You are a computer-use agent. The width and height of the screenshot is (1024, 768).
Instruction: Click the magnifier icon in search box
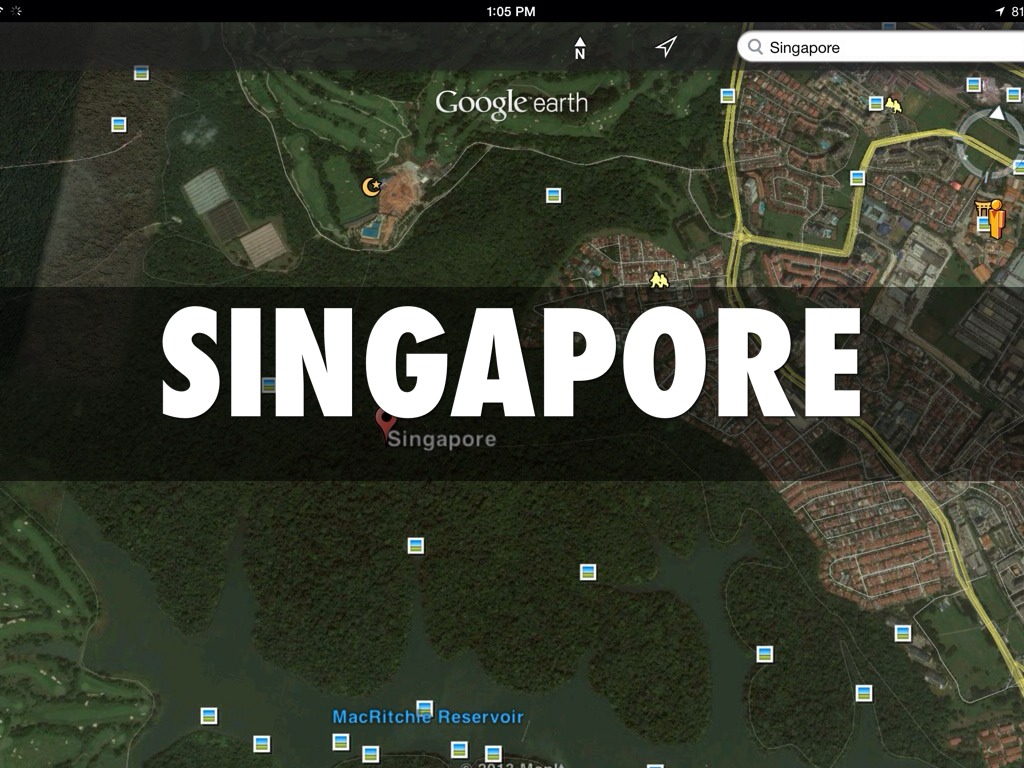(x=755, y=47)
